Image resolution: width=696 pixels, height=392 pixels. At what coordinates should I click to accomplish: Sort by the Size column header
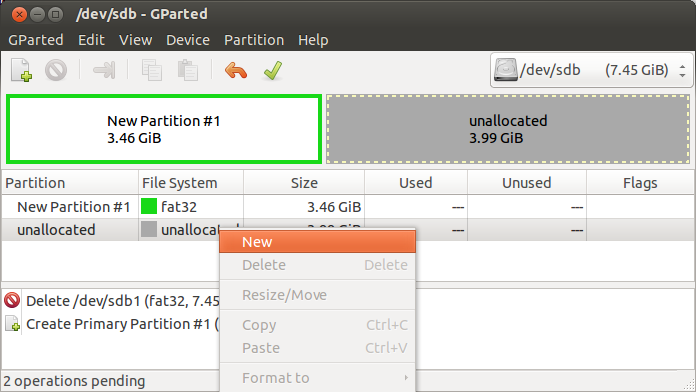click(304, 183)
